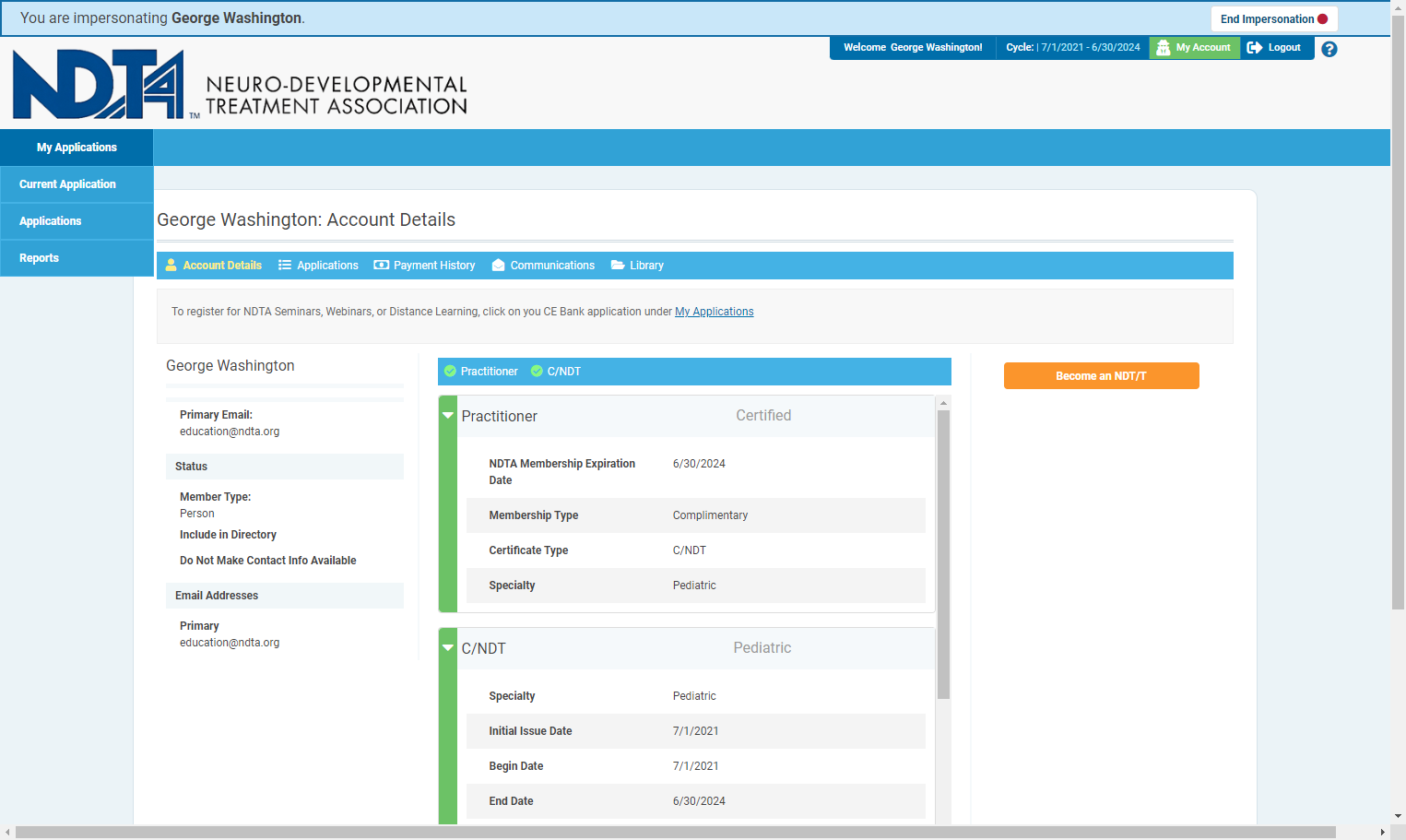Open the Account Details tab
Image resolution: width=1406 pixels, height=840 pixels.
214,266
